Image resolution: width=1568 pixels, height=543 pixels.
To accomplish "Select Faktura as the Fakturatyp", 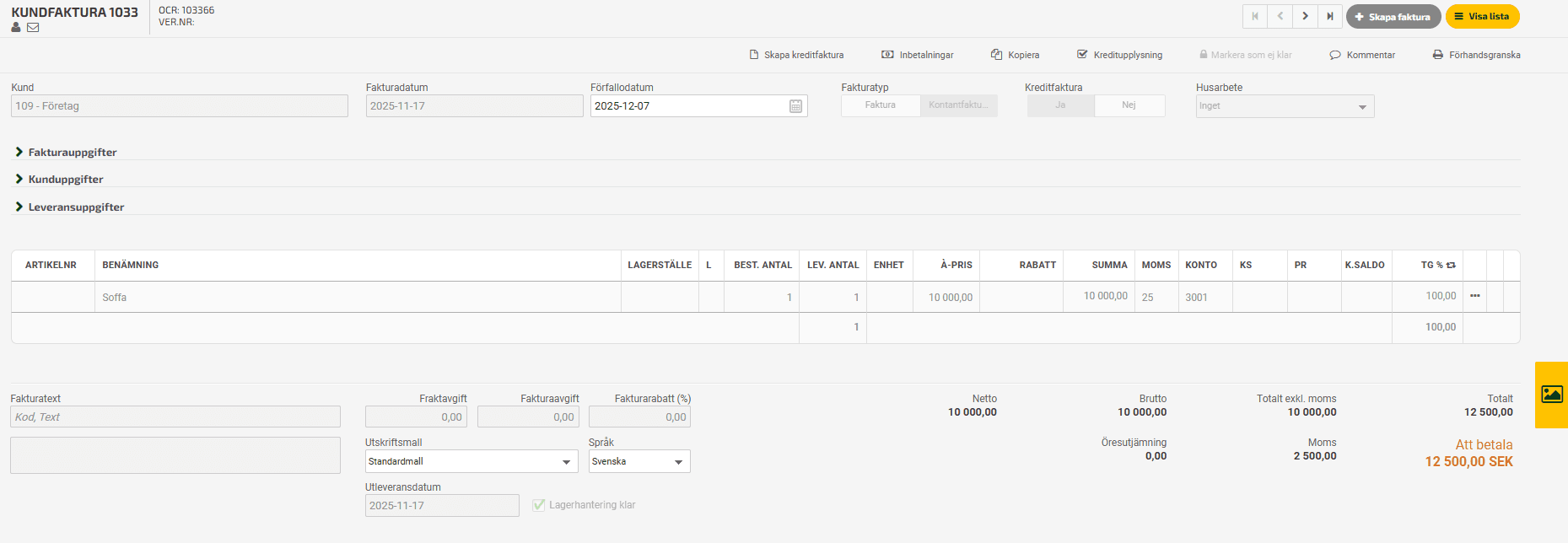I will pos(880,105).
